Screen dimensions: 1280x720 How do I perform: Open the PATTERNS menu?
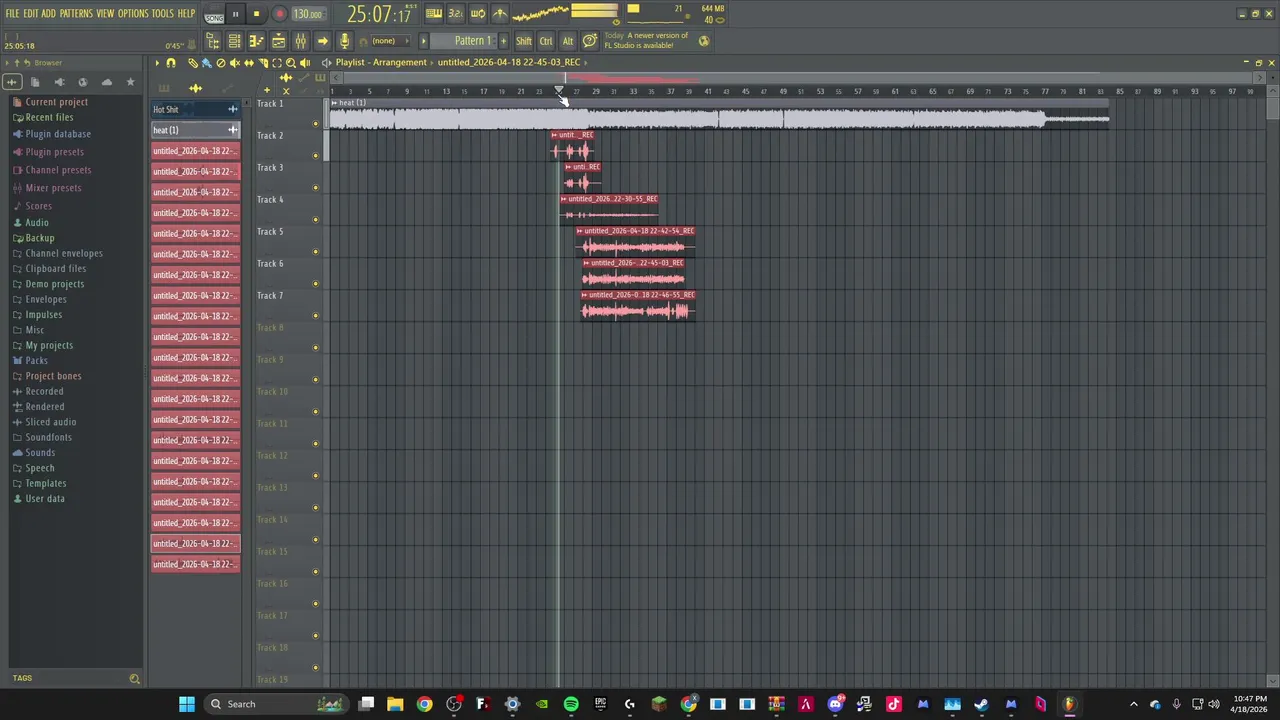pos(76,14)
